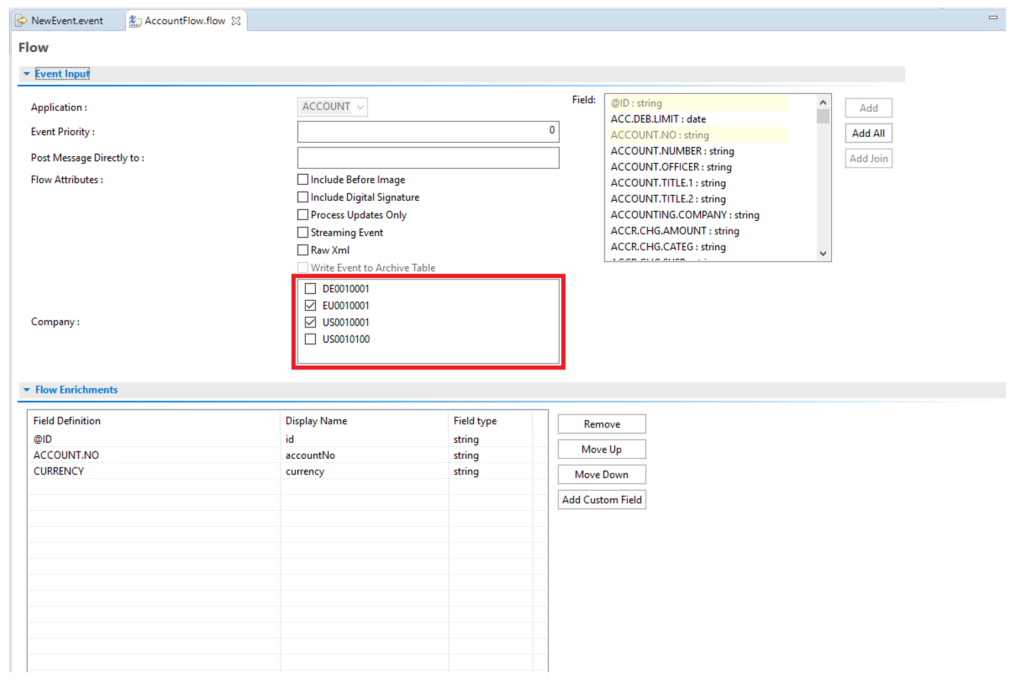Click the NewEvent.event tab file icon
Image resolution: width=1019 pixels, height=682 pixels.
point(21,21)
